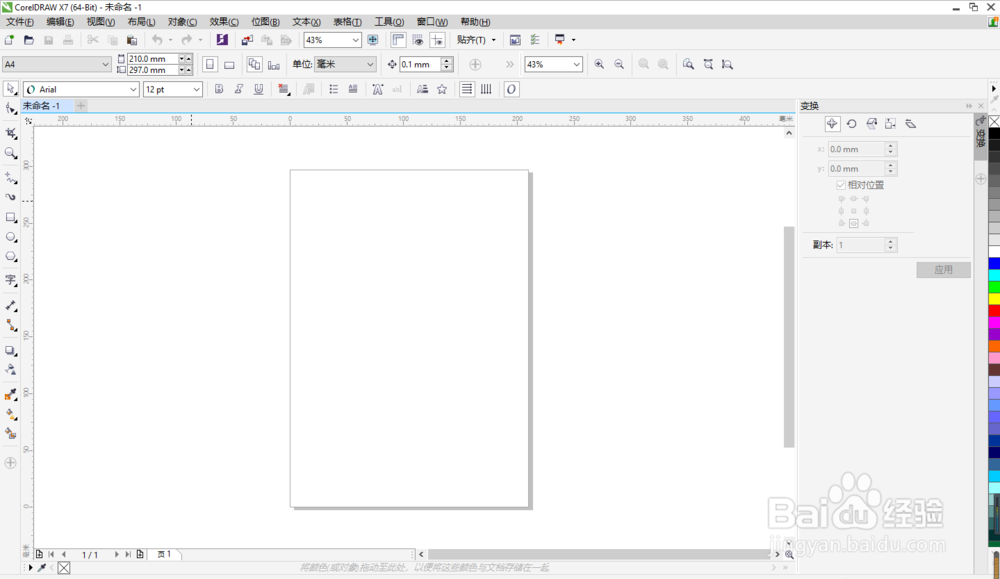Open 单位 units dropdown
Screen dimensions: 1000x579
[x=370, y=64]
